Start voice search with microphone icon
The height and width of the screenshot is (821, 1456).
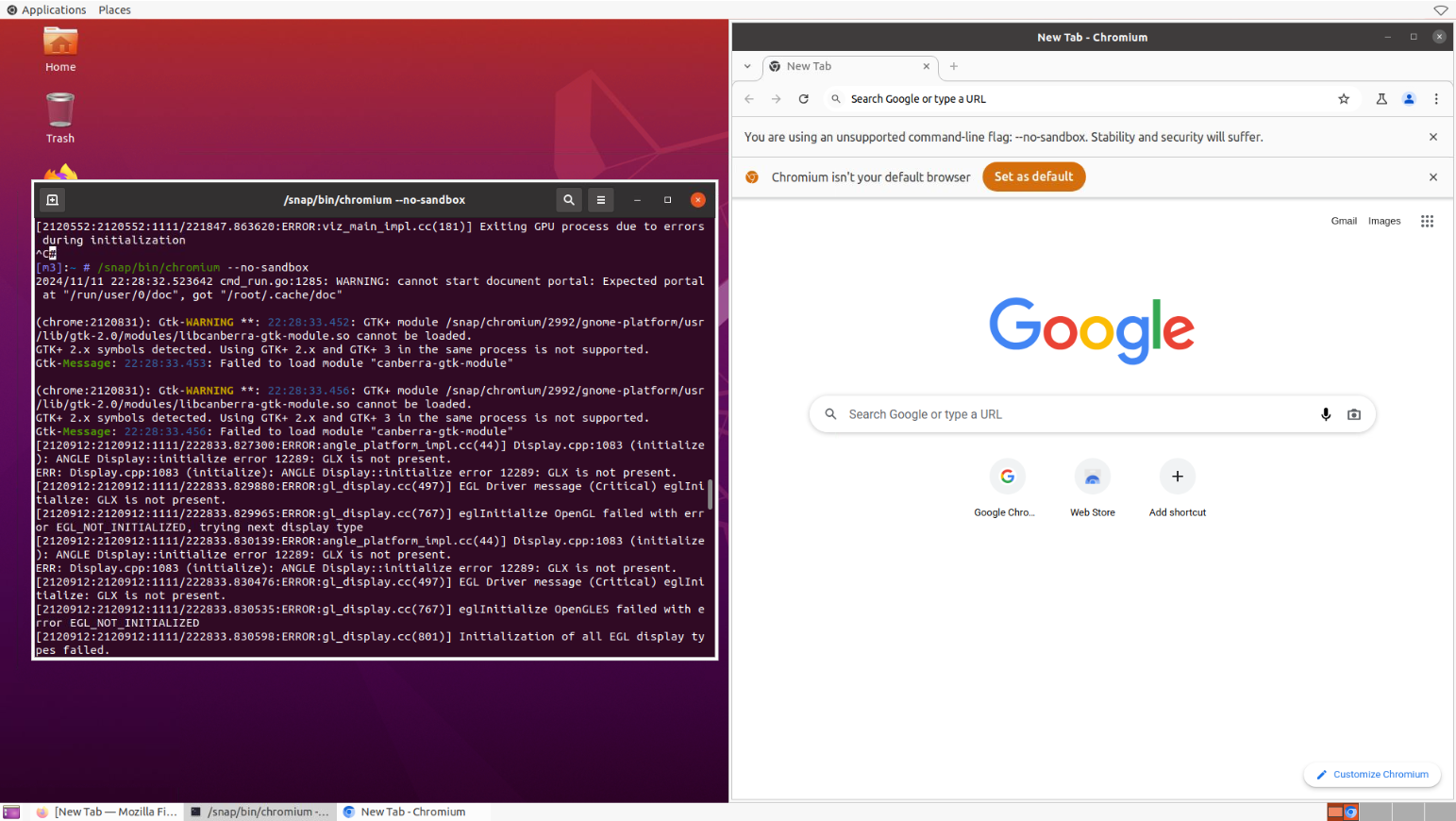1326,414
